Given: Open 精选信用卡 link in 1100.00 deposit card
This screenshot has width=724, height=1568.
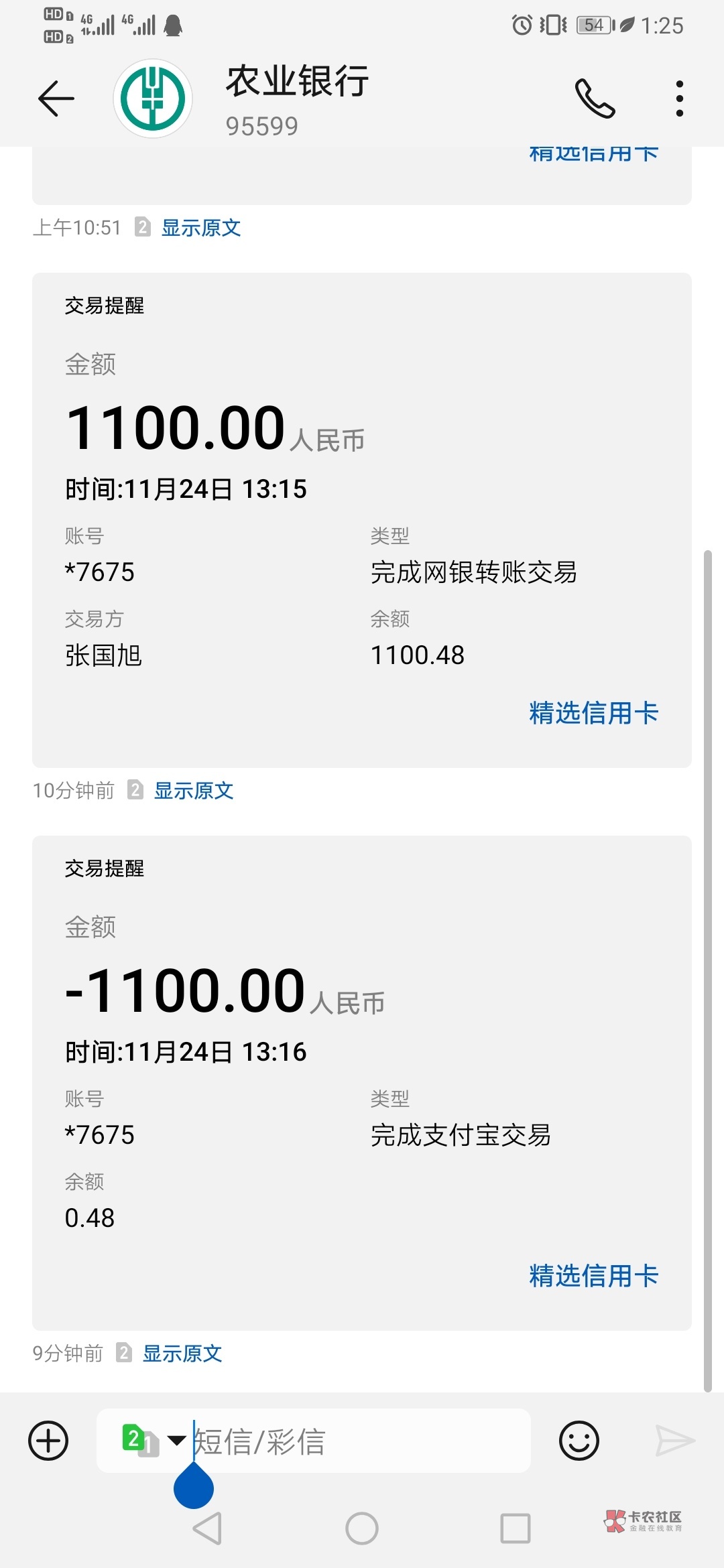Looking at the screenshot, I should 593,713.
